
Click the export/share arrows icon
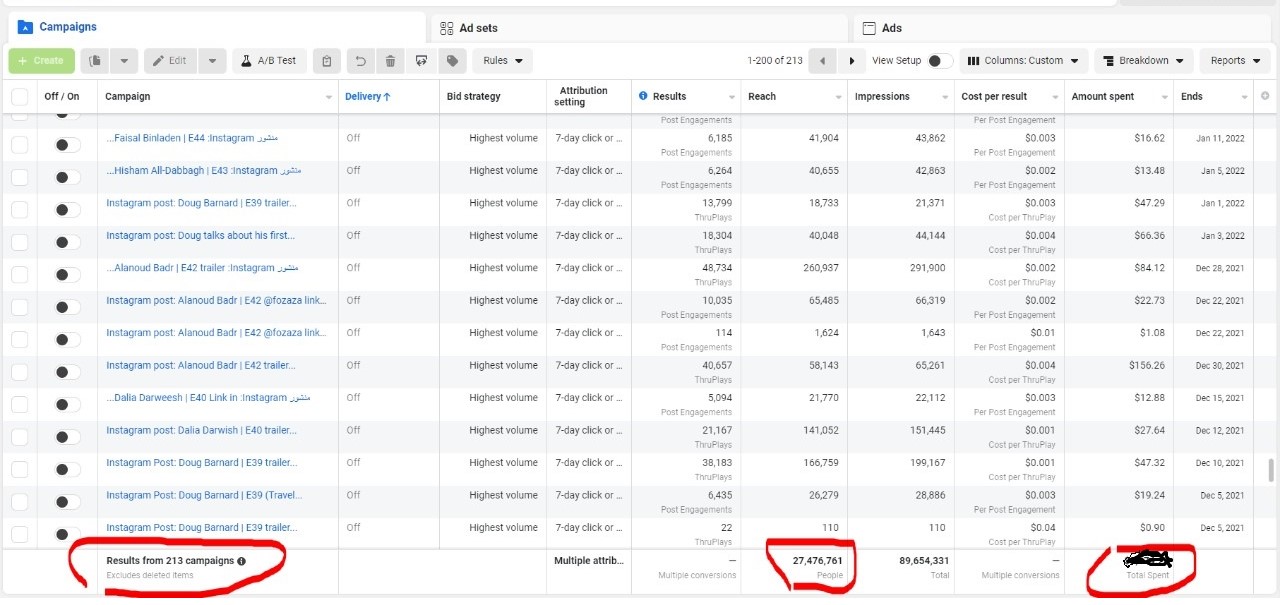[x=421, y=61]
